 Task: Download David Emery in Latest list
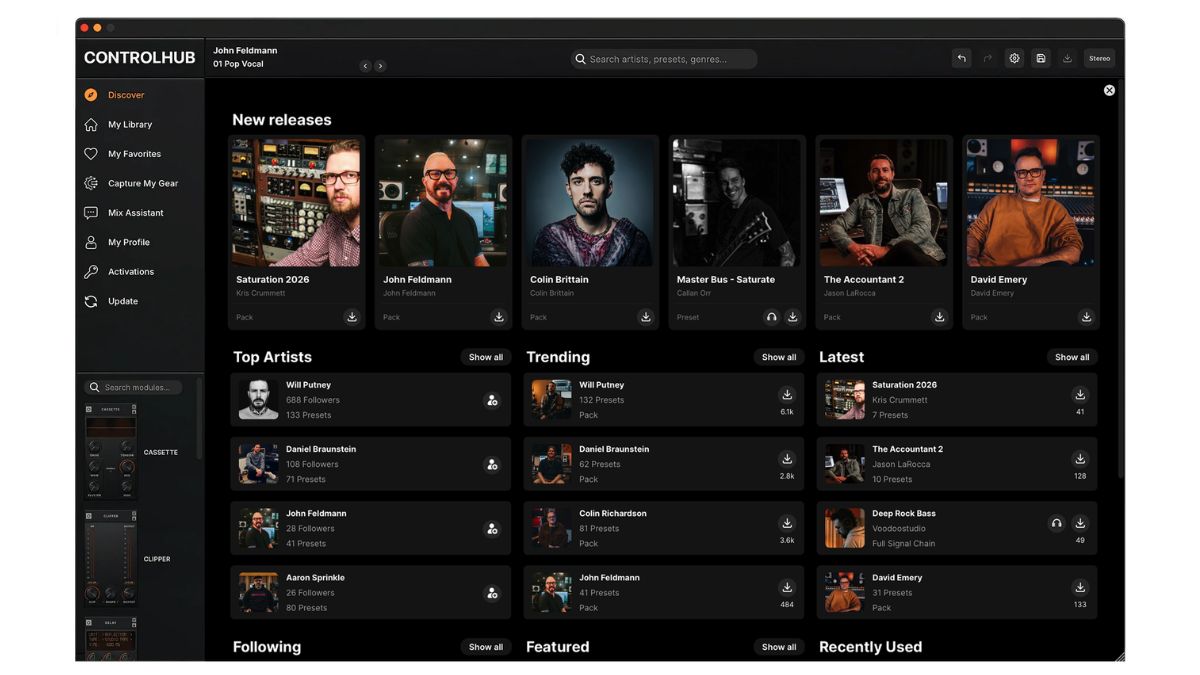[1080, 587]
